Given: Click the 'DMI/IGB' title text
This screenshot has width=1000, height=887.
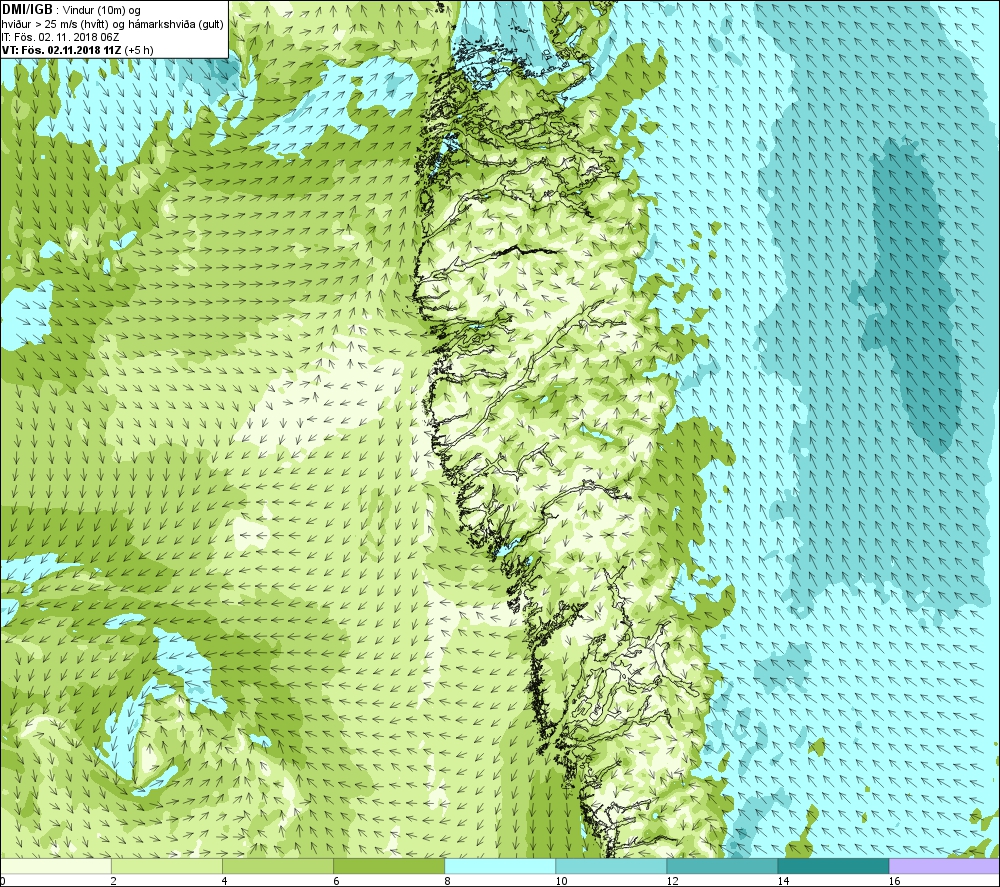Looking at the screenshot, I should pyautogui.click(x=27, y=10).
